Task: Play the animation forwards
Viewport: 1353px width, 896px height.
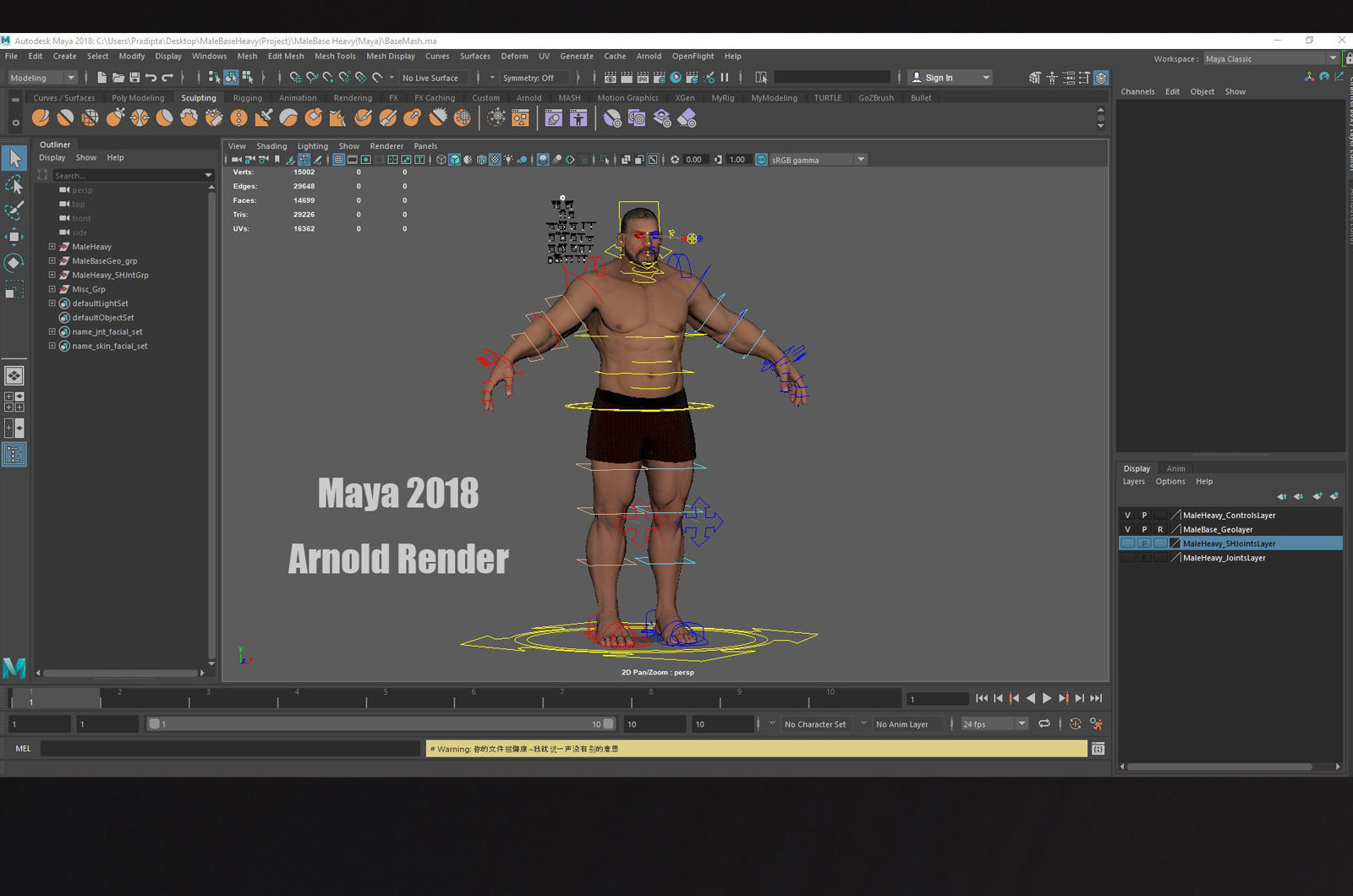Action: [1047, 698]
